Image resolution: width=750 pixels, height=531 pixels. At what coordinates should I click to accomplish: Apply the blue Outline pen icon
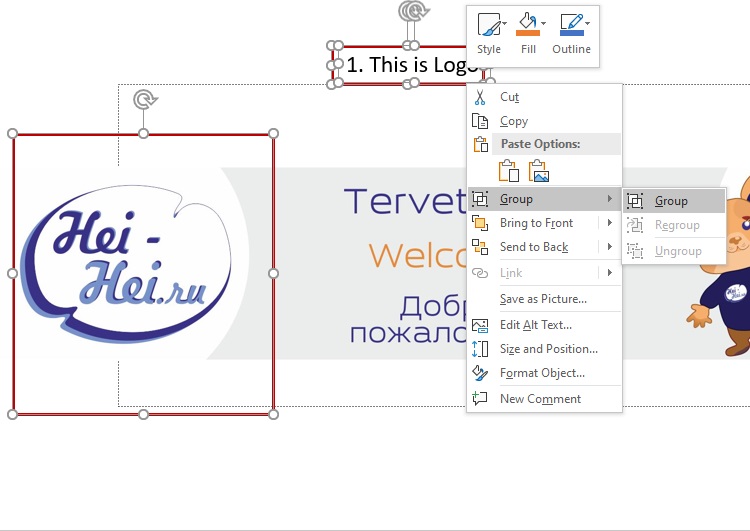(x=571, y=24)
